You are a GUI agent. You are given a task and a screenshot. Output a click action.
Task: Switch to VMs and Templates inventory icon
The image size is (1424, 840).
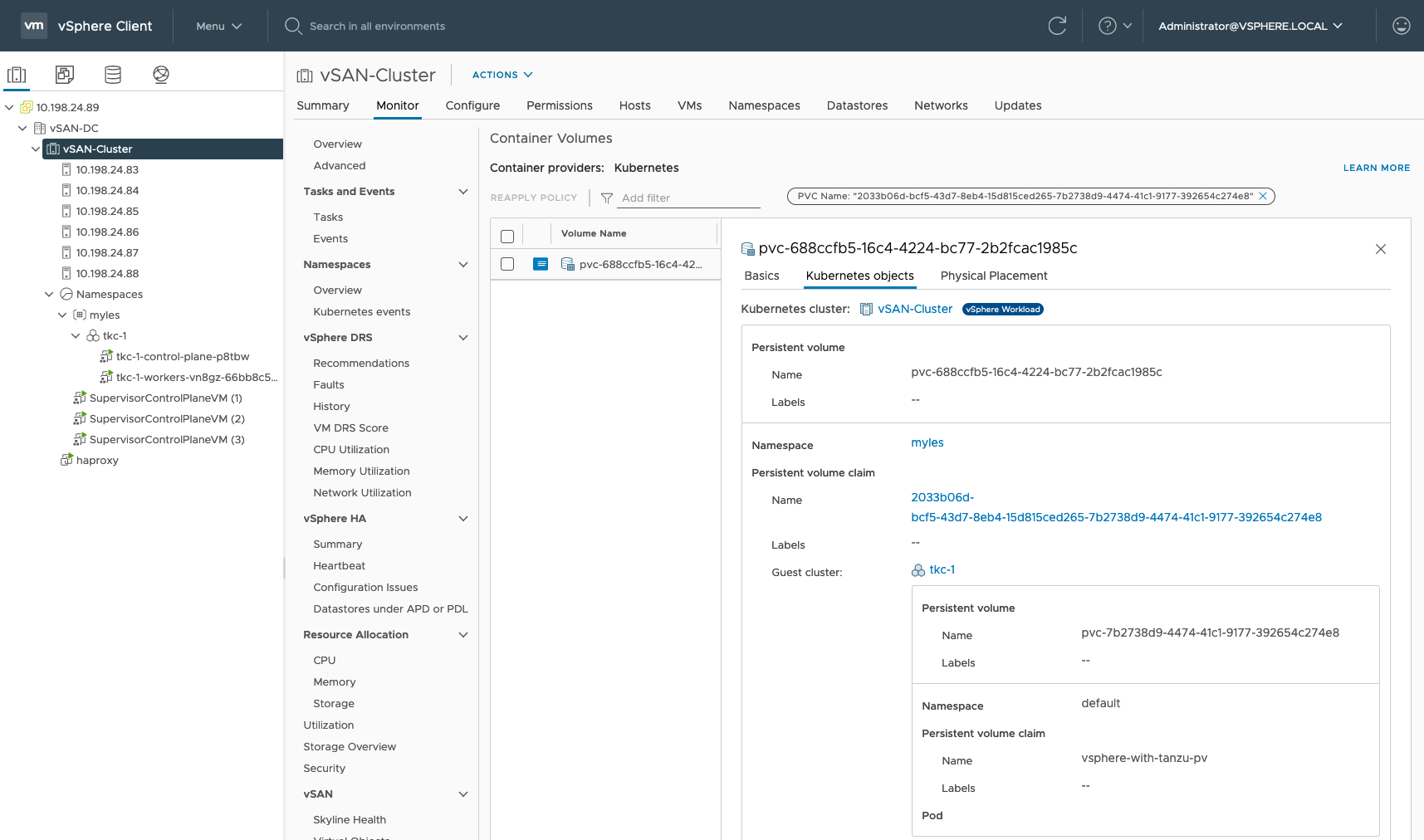65,75
